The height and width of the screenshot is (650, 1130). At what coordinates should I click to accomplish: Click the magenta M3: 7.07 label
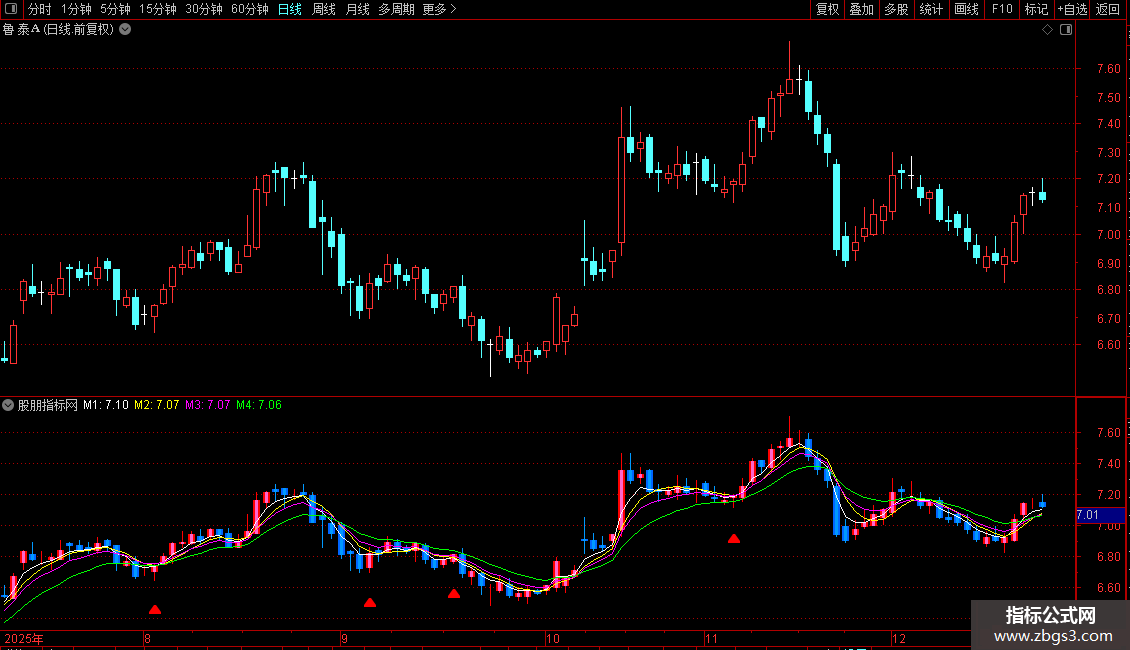[x=208, y=405]
